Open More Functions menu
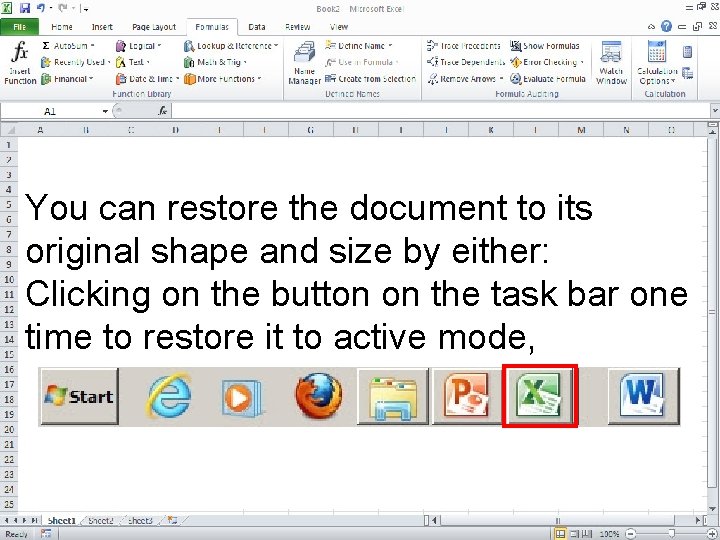Image resolution: width=720 pixels, height=540 pixels. pos(223,79)
